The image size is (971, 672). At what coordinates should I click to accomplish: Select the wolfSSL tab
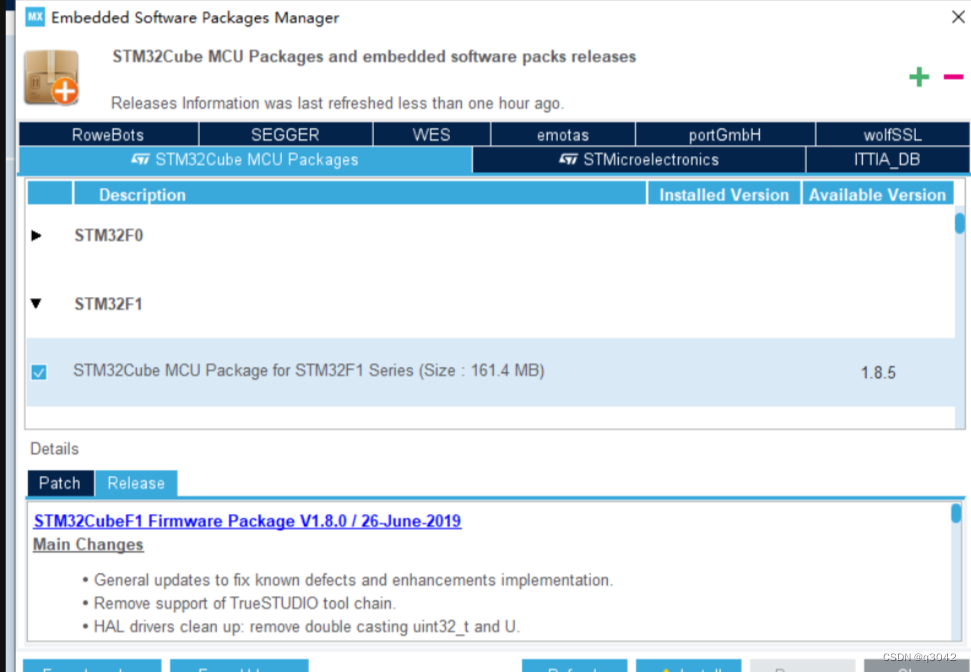892,134
